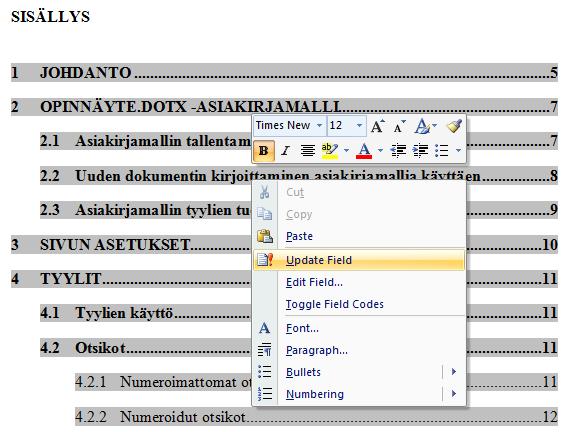
Task: Click the Copy pages icon
Action: tap(264, 214)
